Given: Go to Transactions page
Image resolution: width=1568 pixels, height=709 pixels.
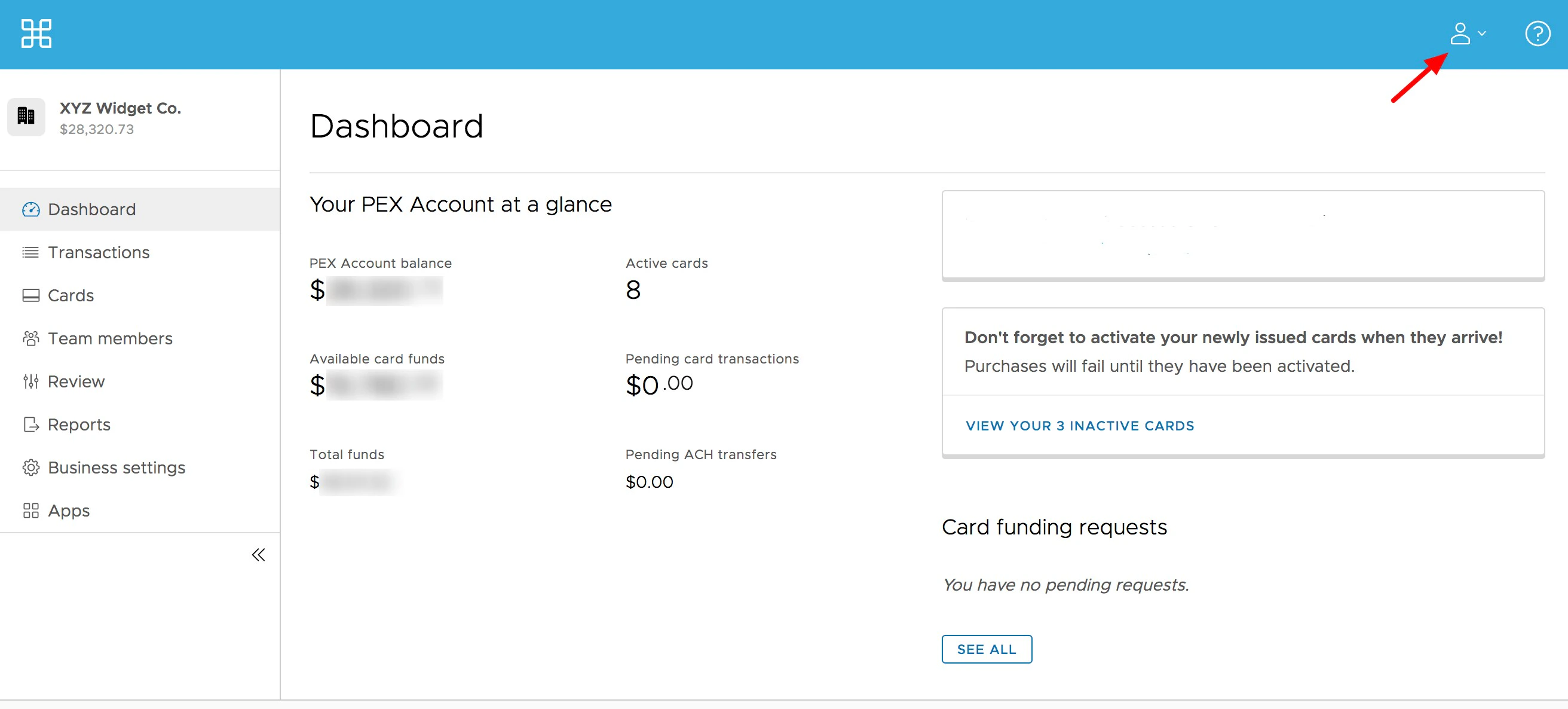Looking at the screenshot, I should pyautogui.click(x=99, y=252).
